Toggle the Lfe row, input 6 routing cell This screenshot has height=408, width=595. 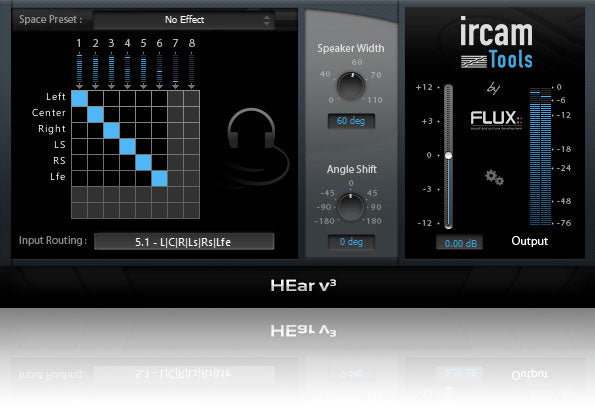click(x=159, y=178)
